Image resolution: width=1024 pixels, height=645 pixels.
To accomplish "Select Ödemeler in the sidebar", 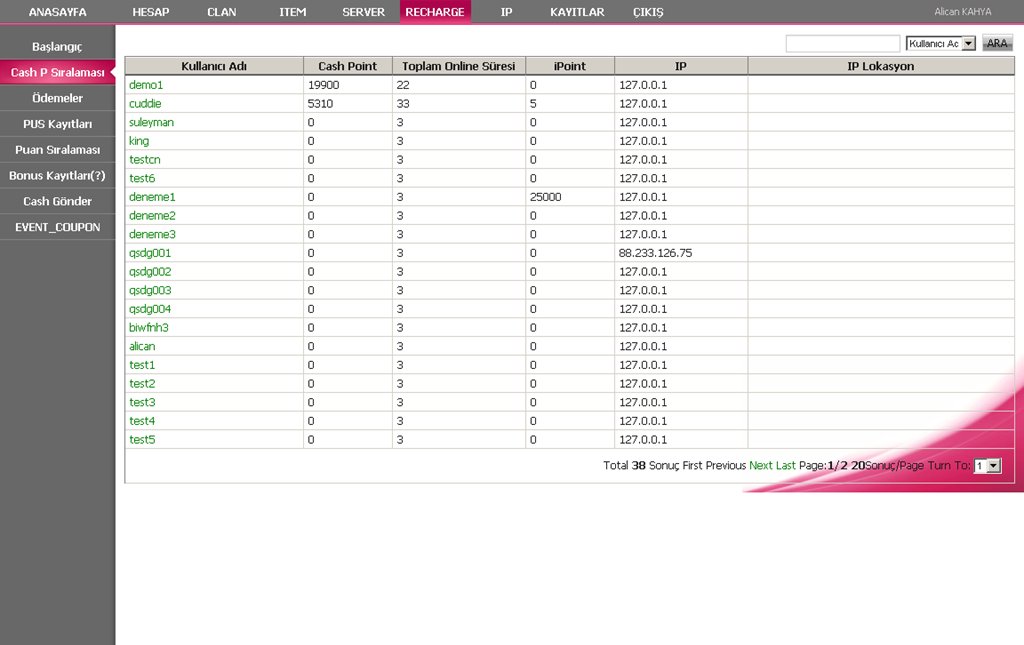I will pos(57,98).
